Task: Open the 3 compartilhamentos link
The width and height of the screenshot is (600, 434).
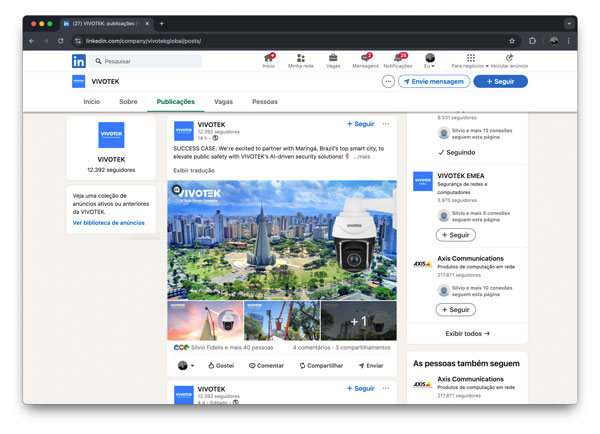Action: [x=363, y=348]
